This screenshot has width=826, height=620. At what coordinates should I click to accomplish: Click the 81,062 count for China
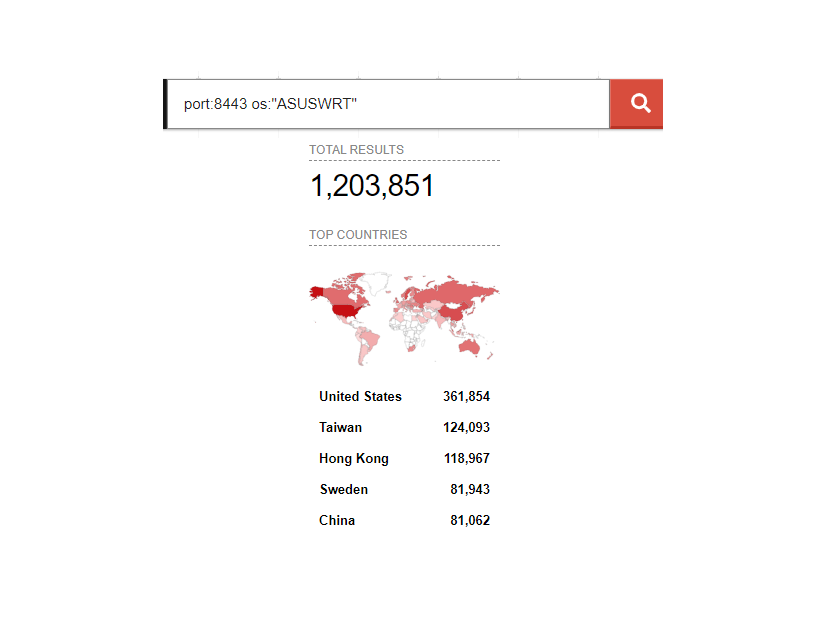(470, 521)
